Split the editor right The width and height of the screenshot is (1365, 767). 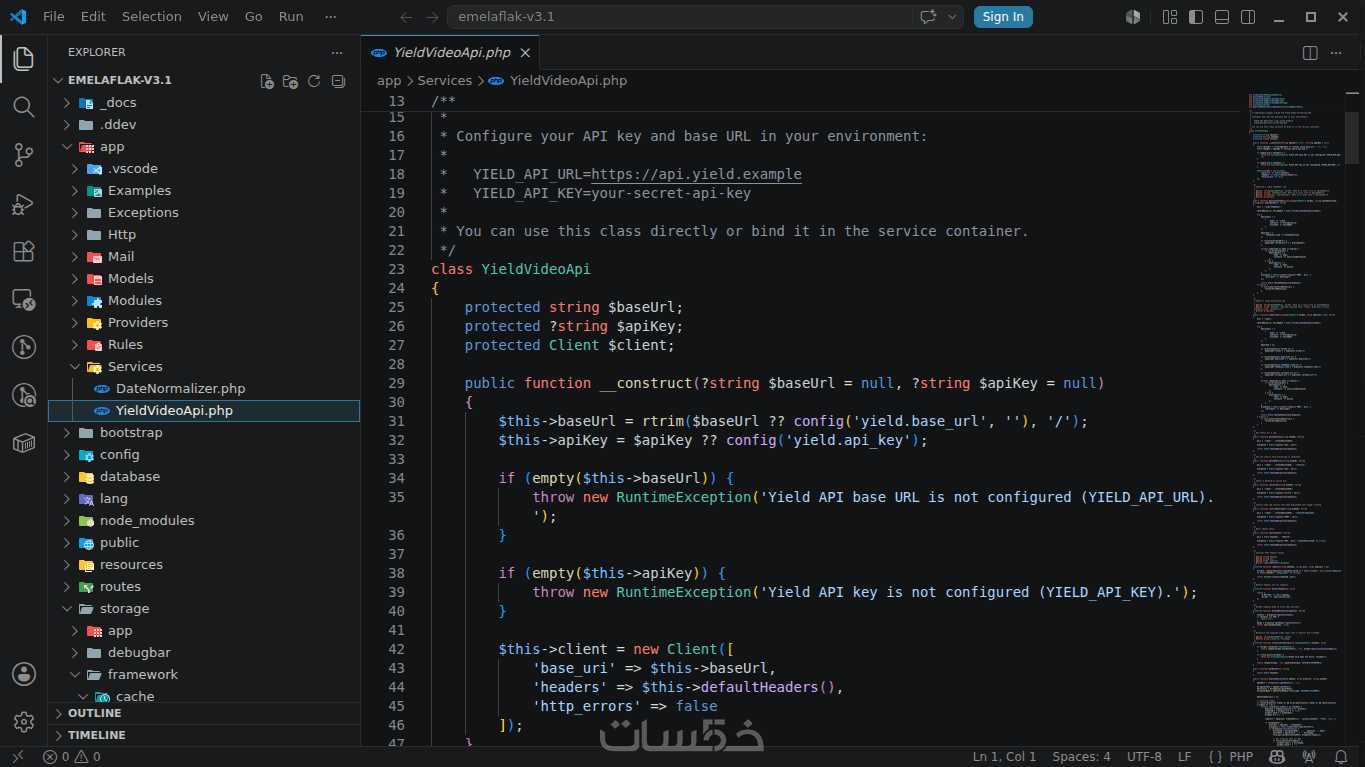(x=1310, y=52)
